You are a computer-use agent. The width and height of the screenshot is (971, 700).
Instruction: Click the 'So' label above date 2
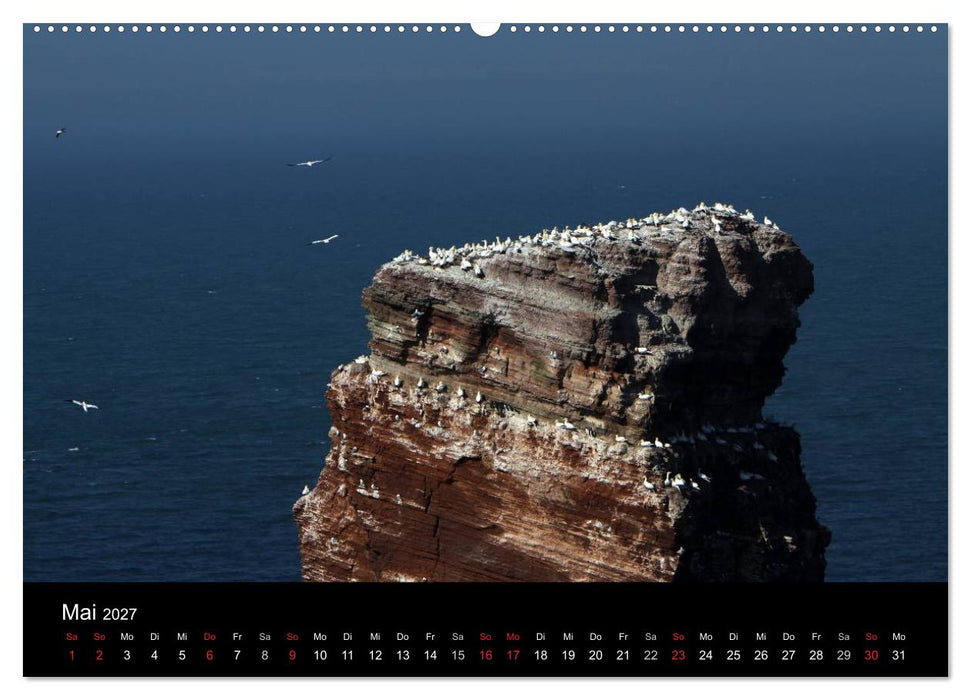[x=99, y=637]
